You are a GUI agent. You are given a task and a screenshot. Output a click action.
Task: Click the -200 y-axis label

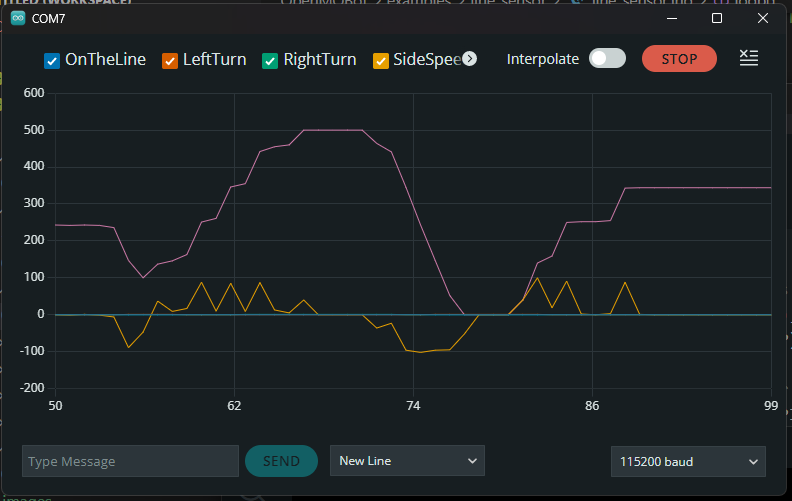32,388
